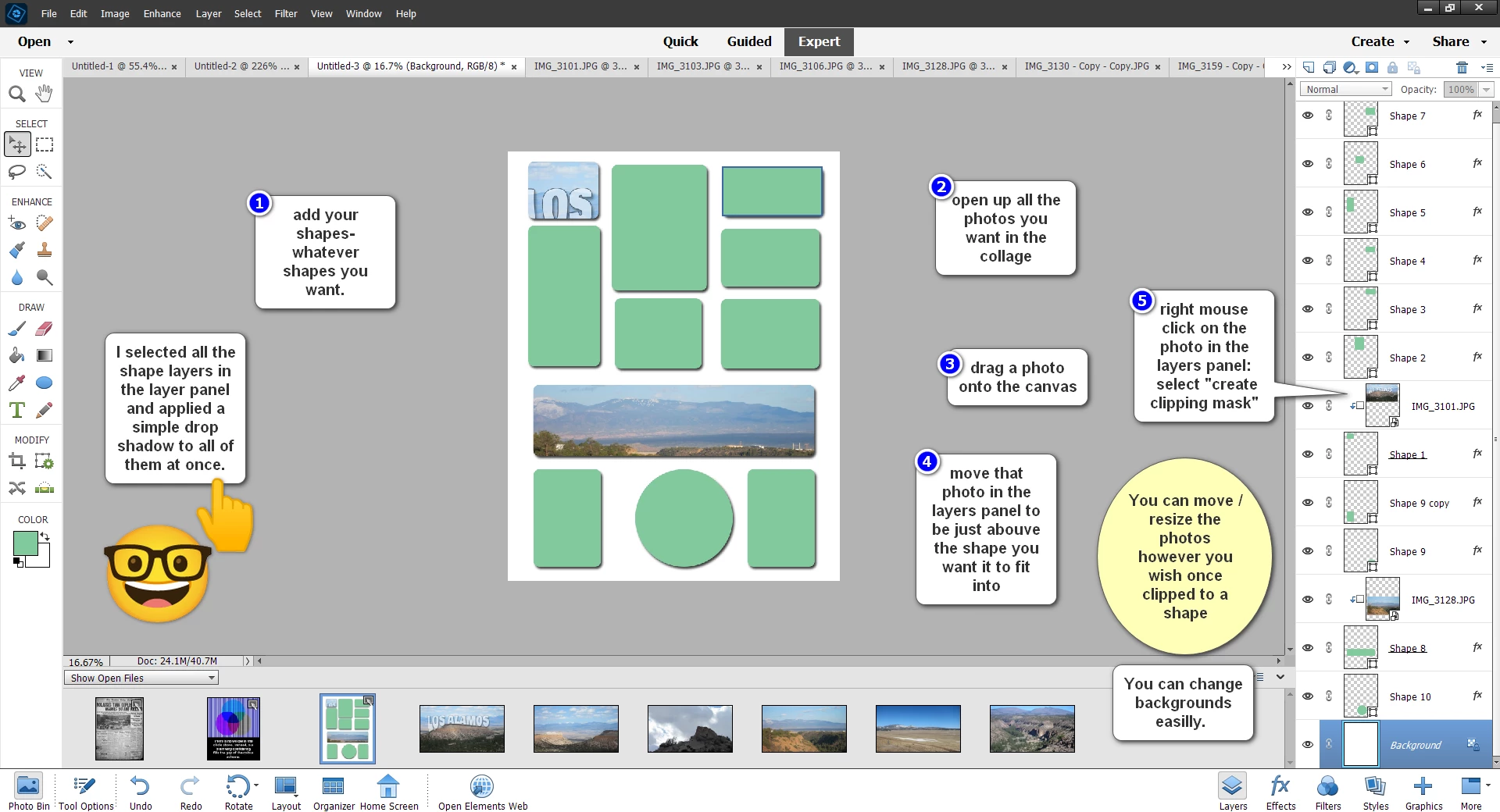The image size is (1500, 812).
Task: Open the Filter menu
Action: click(x=286, y=13)
